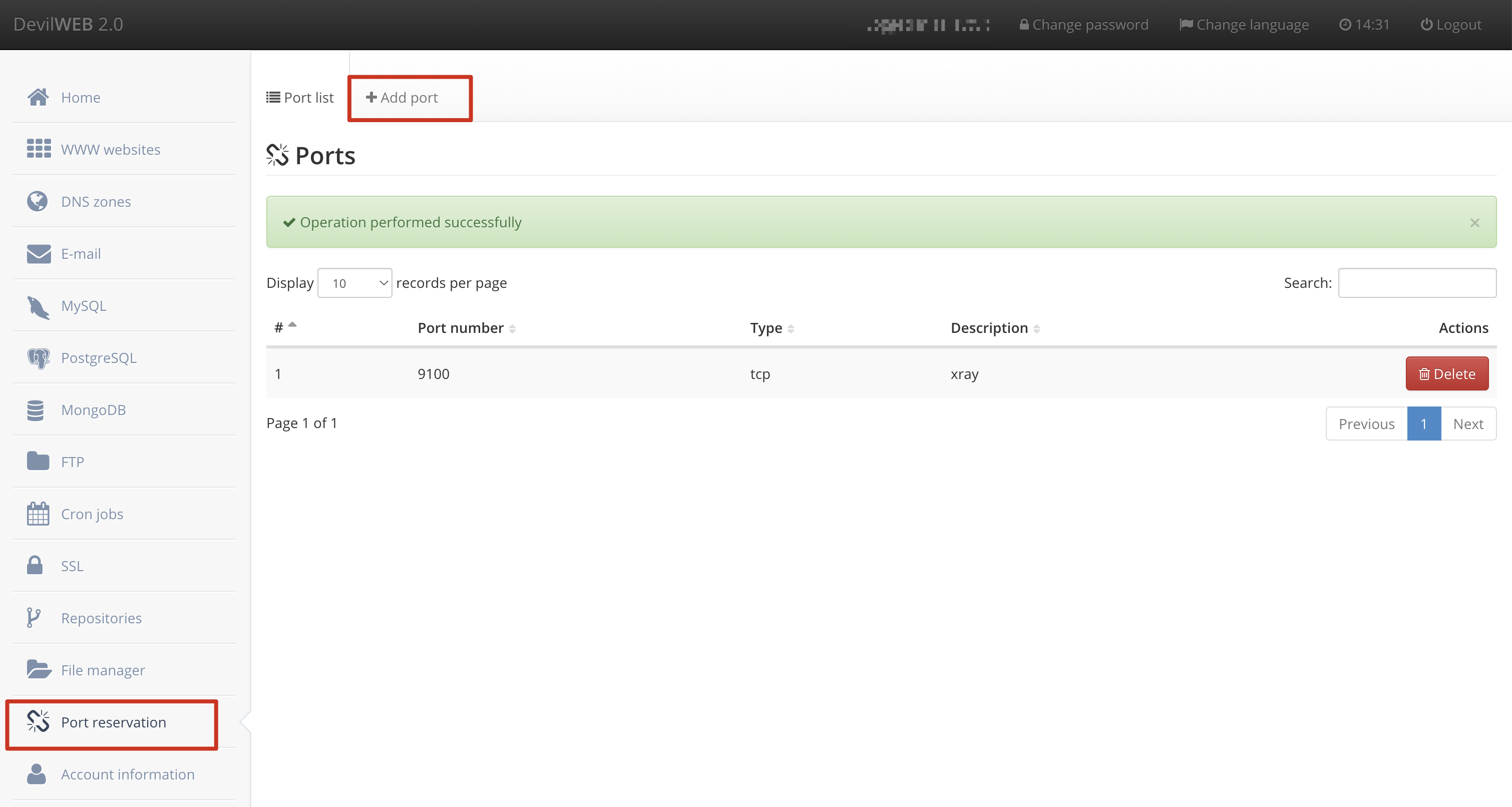
Task: Click the Change password link
Action: 1083,25
